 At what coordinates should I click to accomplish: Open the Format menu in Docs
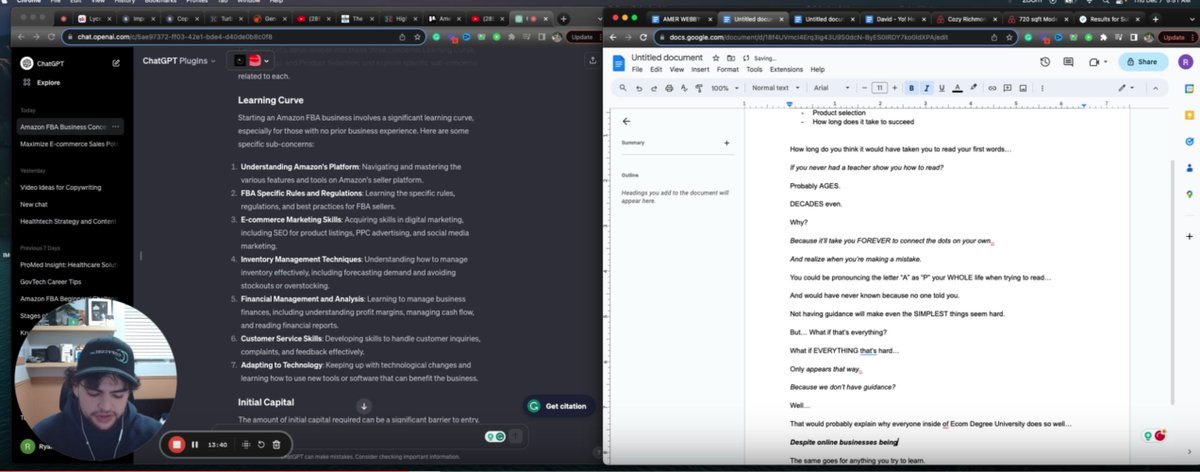(x=727, y=70)
